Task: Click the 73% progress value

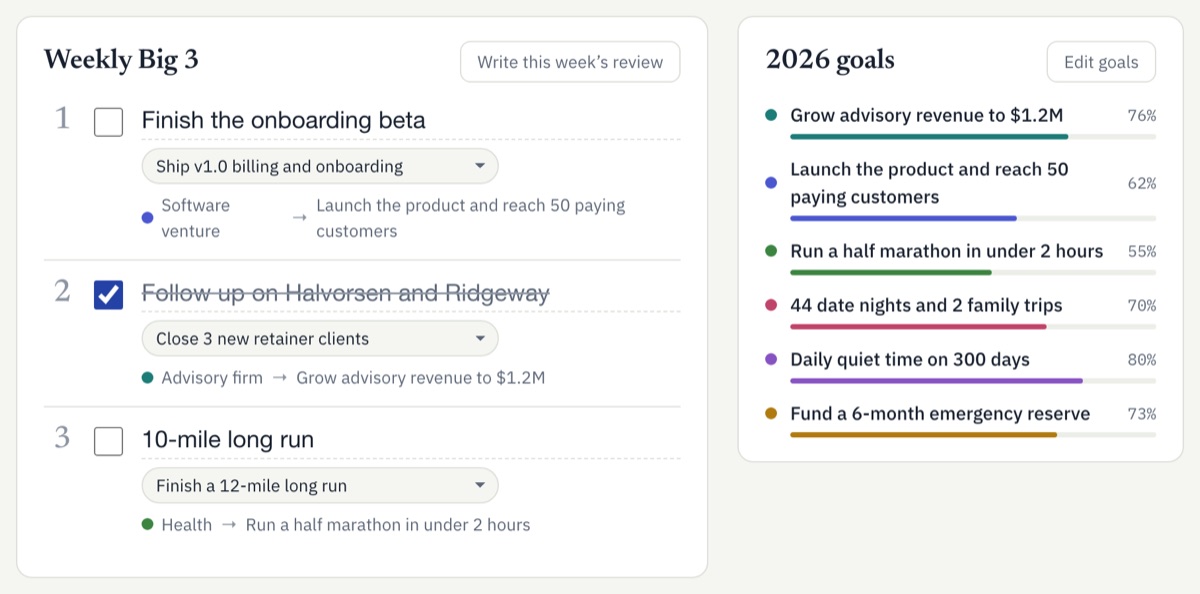Action: point(1142,413)
